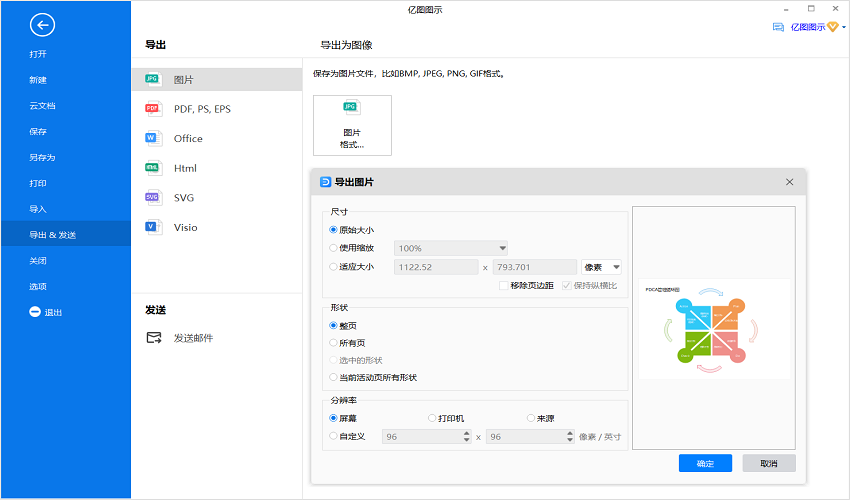Open the 云文档 menu item
The image size is (850, 500).
(42, 106)
